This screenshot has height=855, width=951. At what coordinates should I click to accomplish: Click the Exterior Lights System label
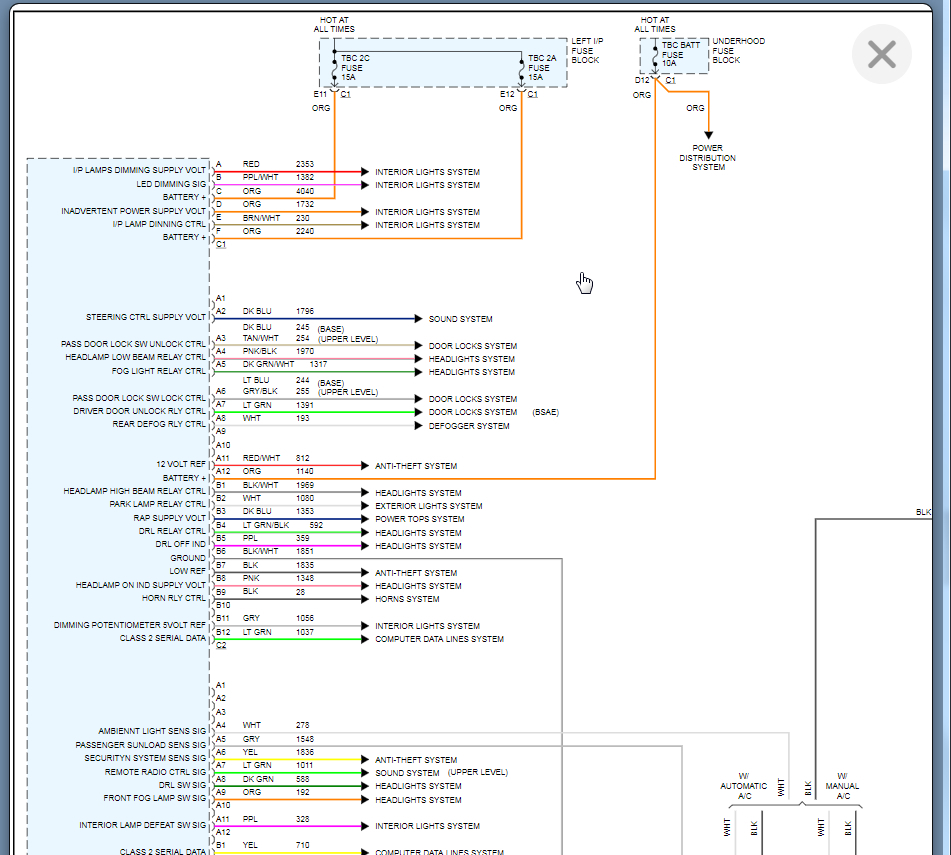click(428, 506)
